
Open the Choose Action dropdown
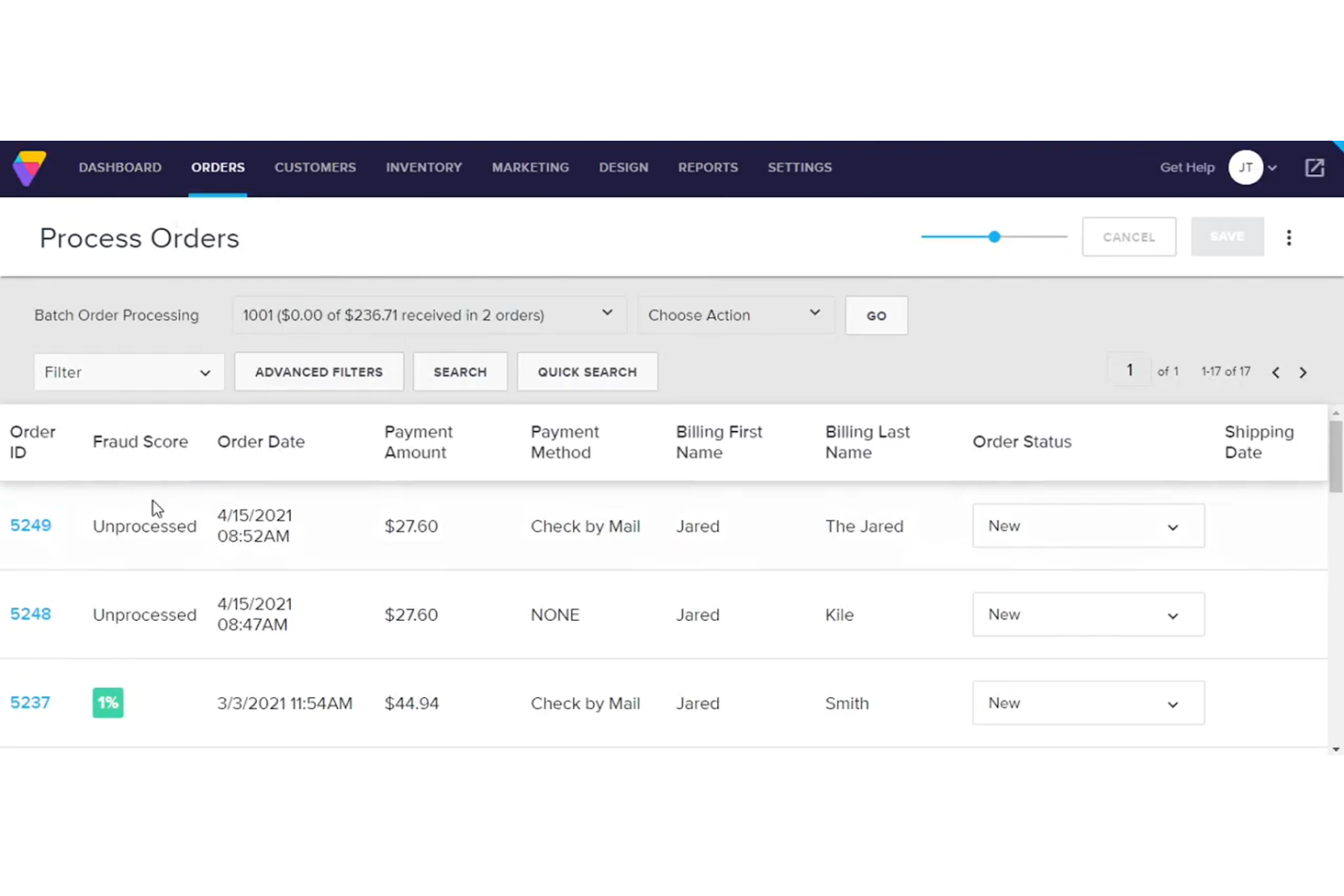coord(735,315)
